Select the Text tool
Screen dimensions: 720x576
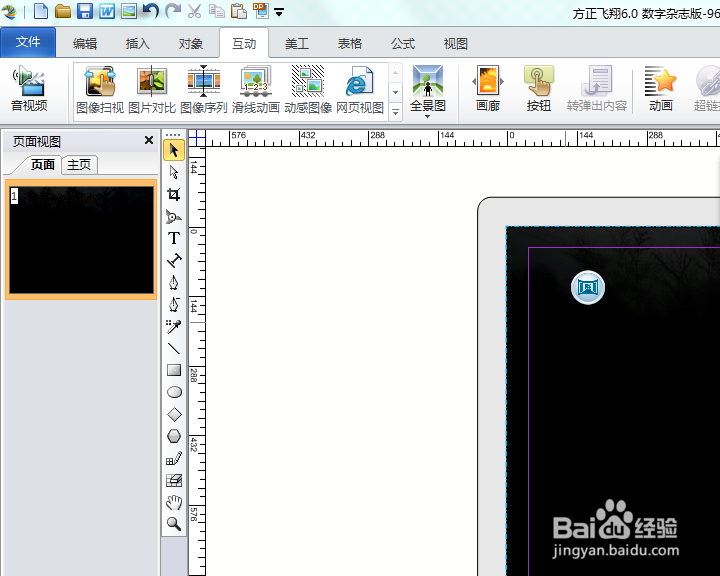[174, 238]
